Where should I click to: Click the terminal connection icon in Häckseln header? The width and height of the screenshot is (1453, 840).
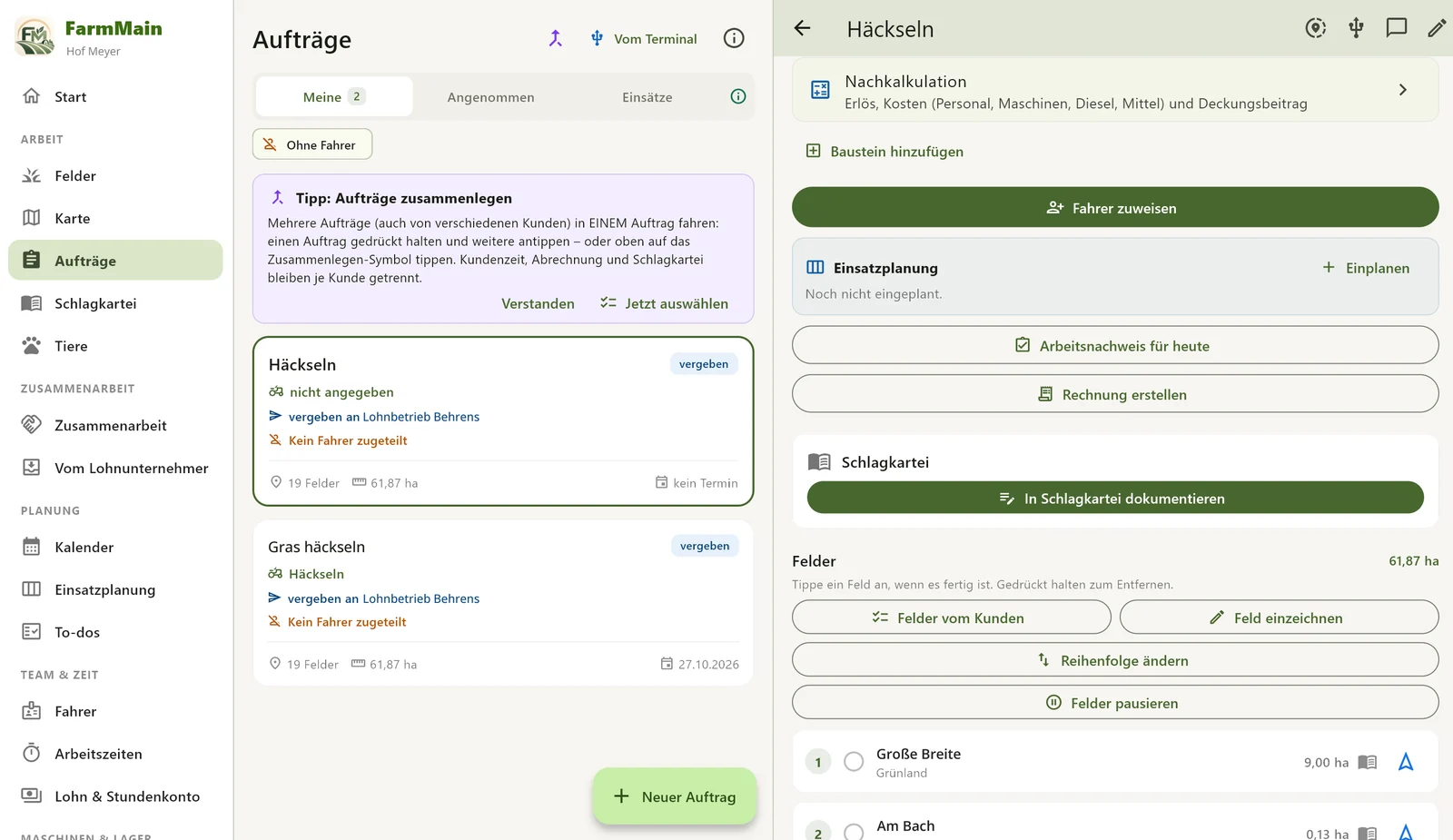tap(1356, 28)
